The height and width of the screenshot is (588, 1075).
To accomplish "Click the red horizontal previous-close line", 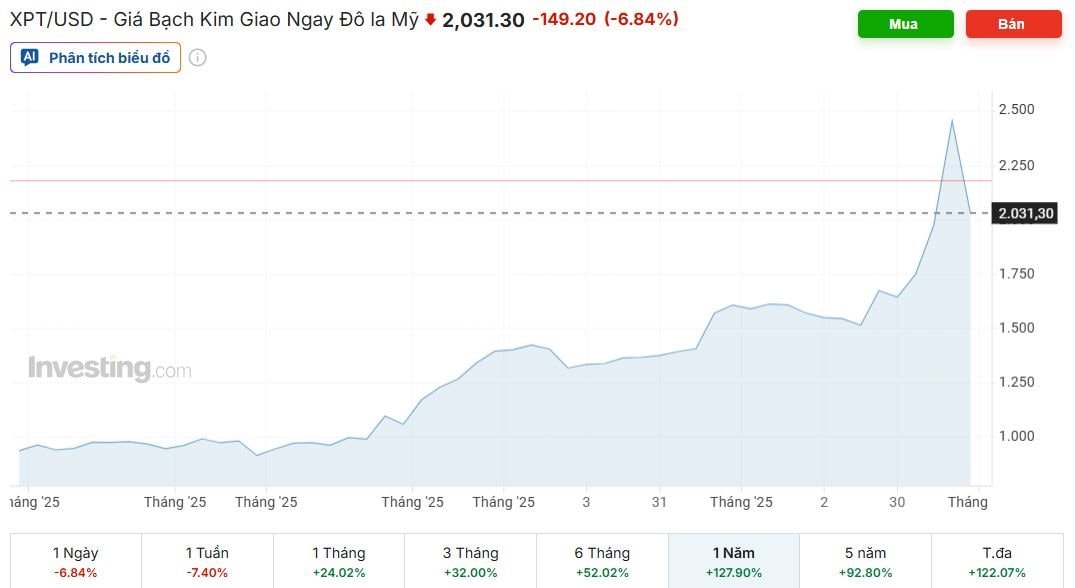I will [x=500, y=181].
